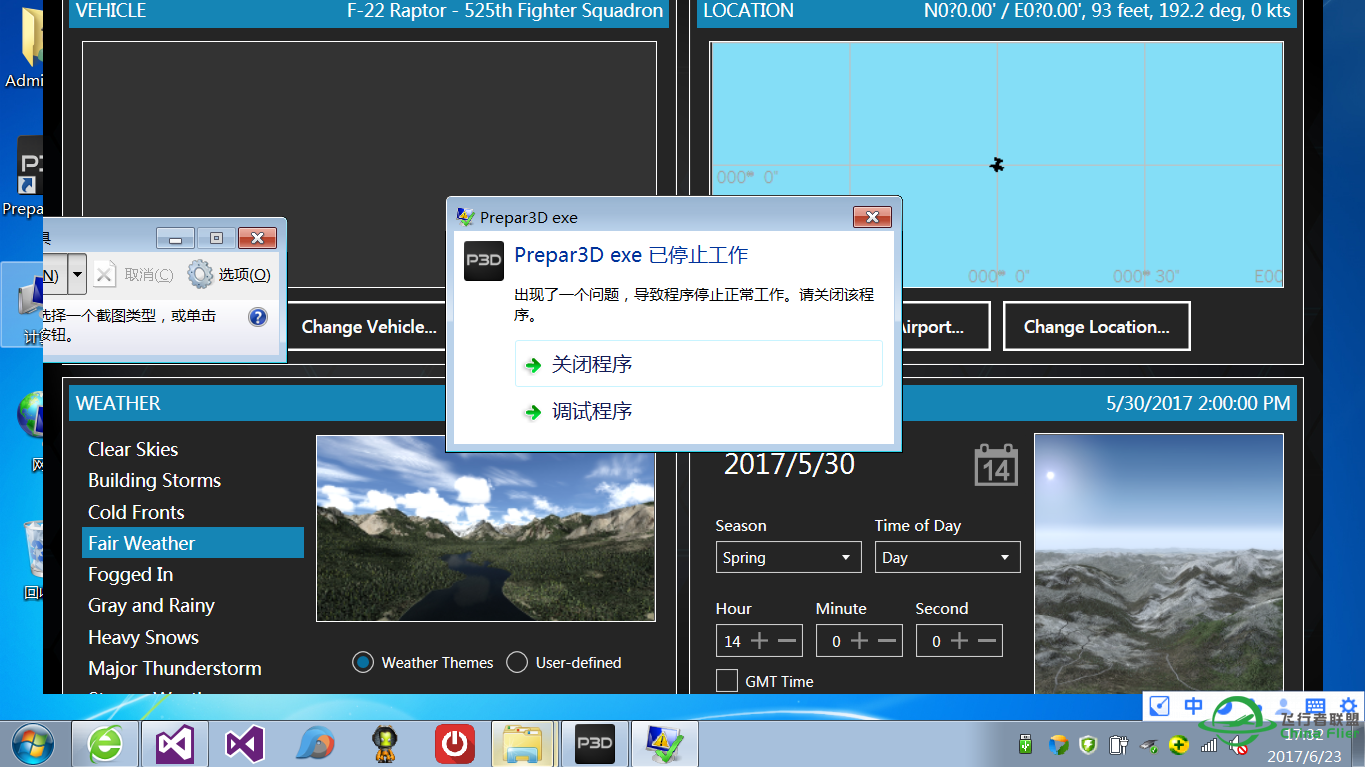1365x767 pixels.
Task: Select Cold Fronts weather theme
Action: point(136,512)
